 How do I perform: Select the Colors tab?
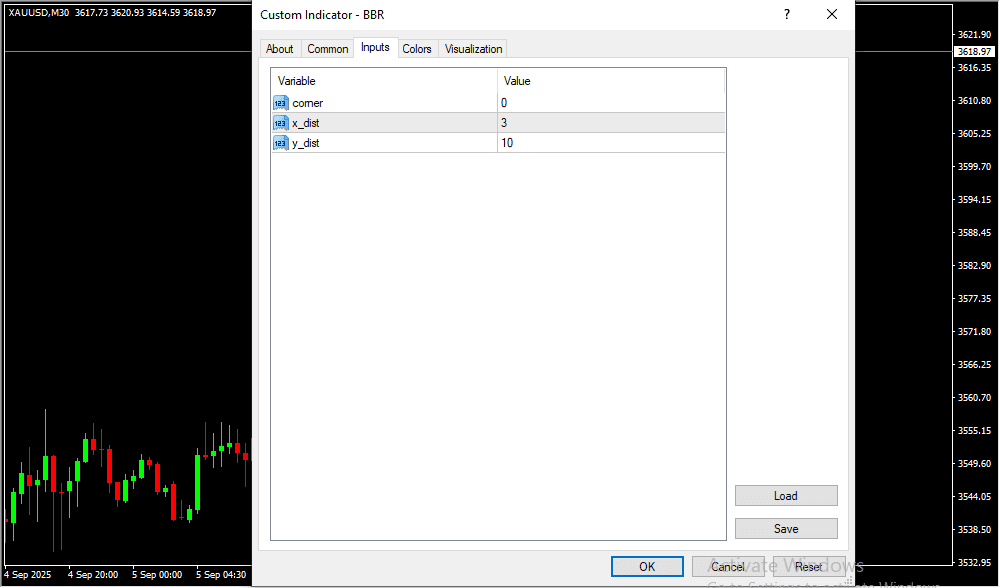pyautogui.click(x=417, y=49)
